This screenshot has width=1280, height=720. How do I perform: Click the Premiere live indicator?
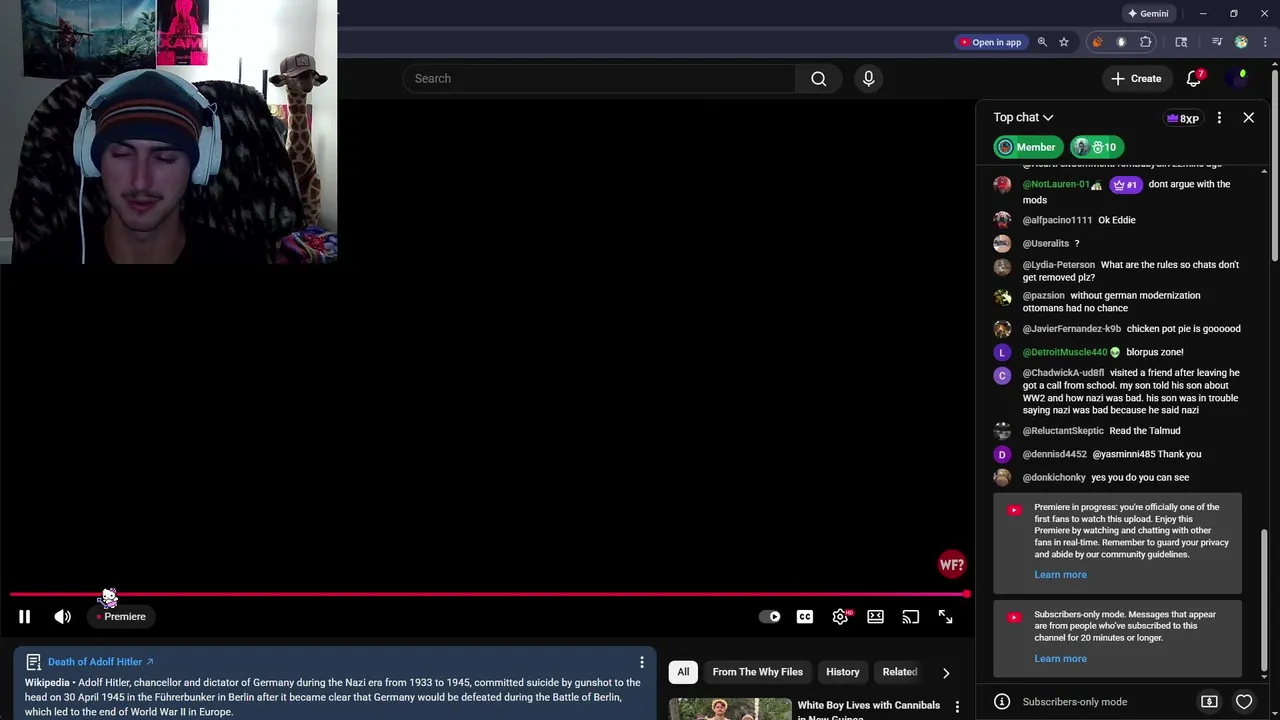point(121,617)
